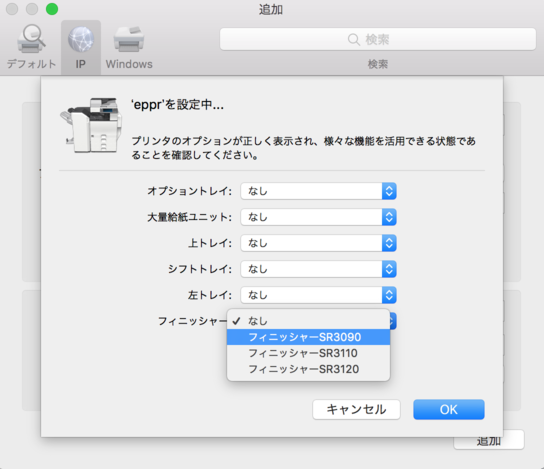Click the 左トレイ dropdown arrows
The height and width of the screenshot is (469, 544).
[389, 295]
